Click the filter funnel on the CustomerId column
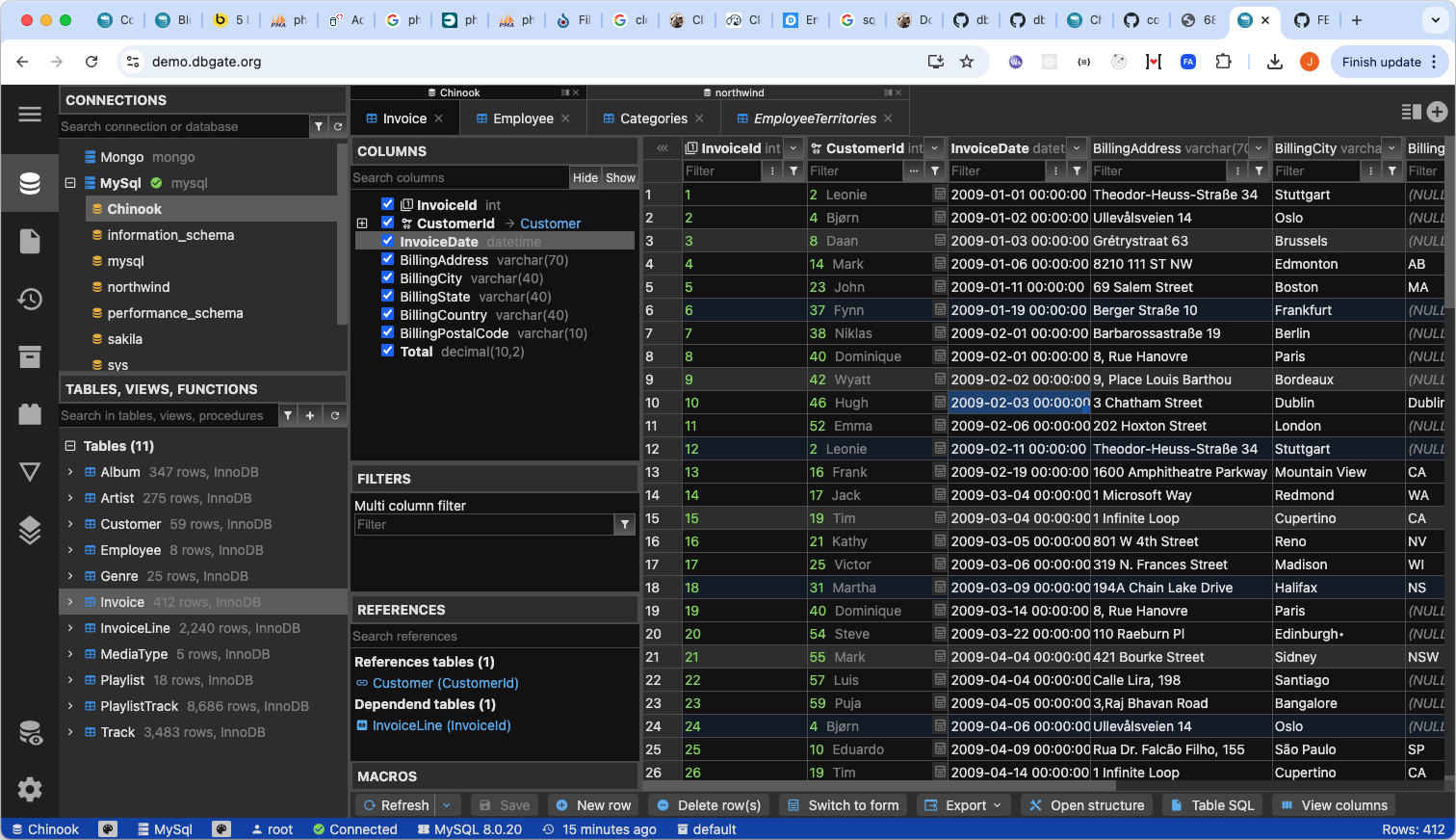1456x840 pixels. 935,171
